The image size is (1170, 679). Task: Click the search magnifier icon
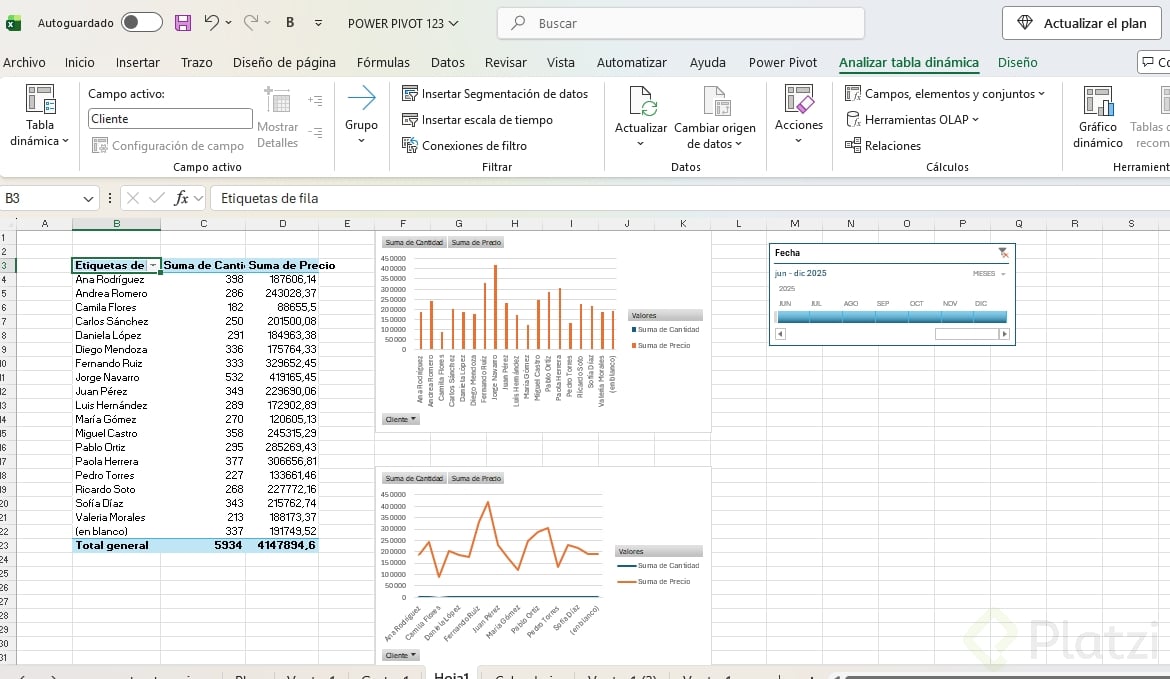coord(518,23)
